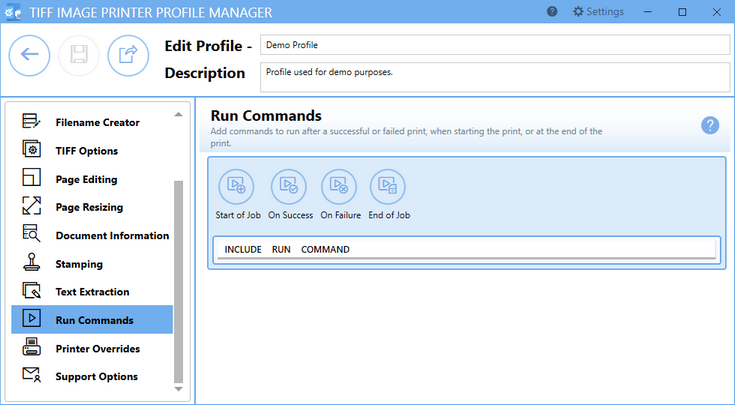Select the Run Commands label in sidebar
735x405 pixels.
94,320
